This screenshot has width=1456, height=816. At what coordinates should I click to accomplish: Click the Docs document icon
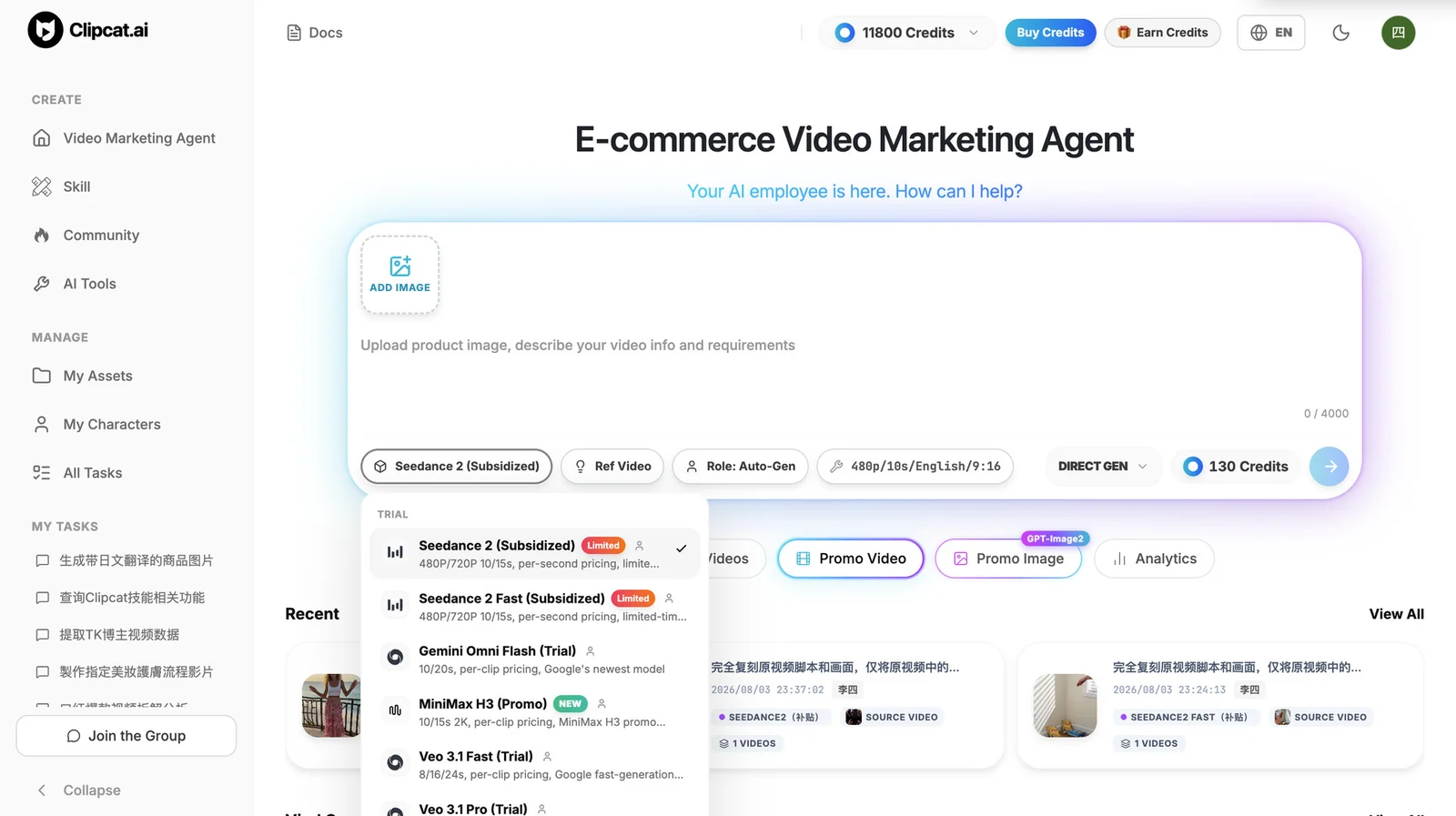(x=294, y=33)
